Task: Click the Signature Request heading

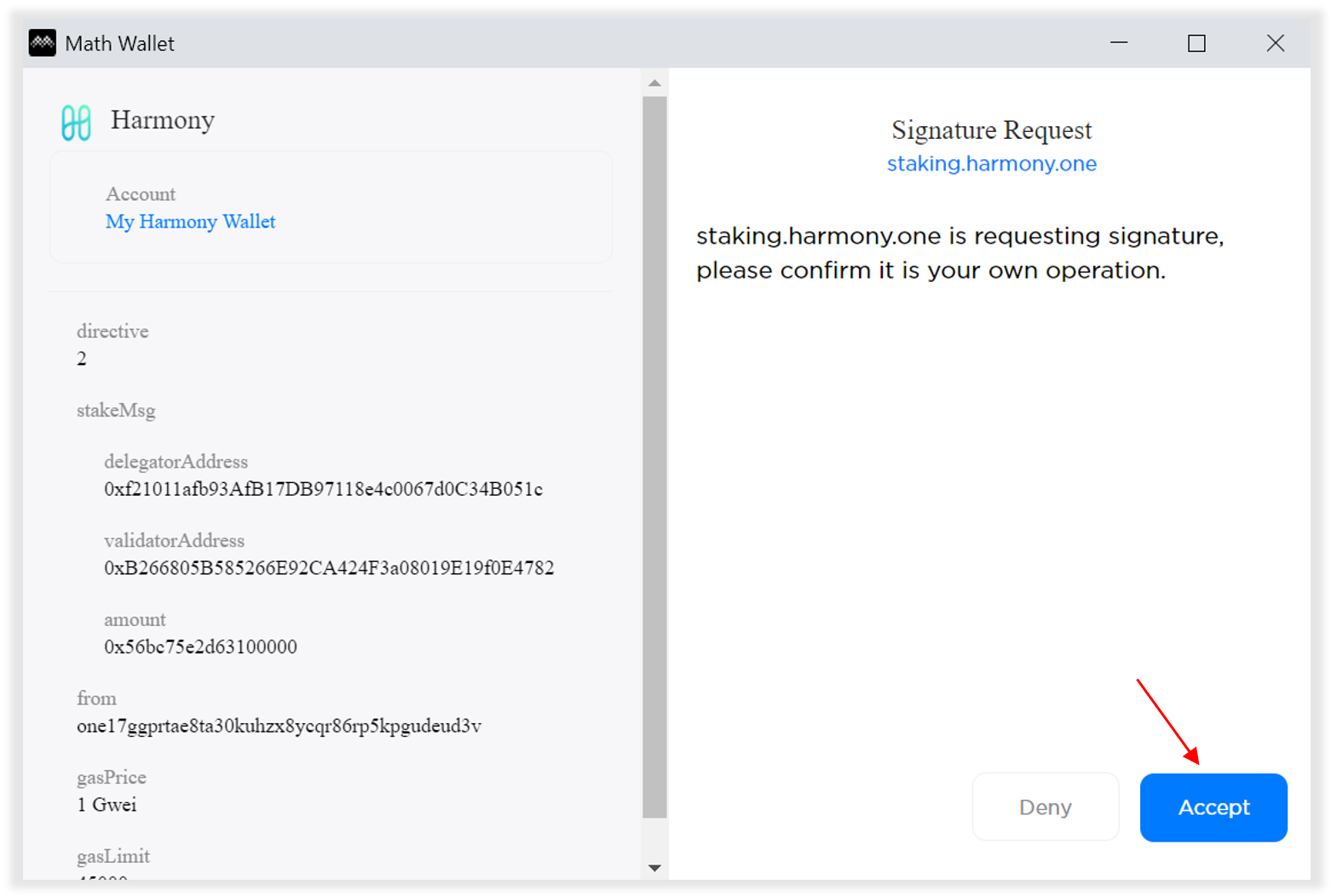Action: (992, 130)
